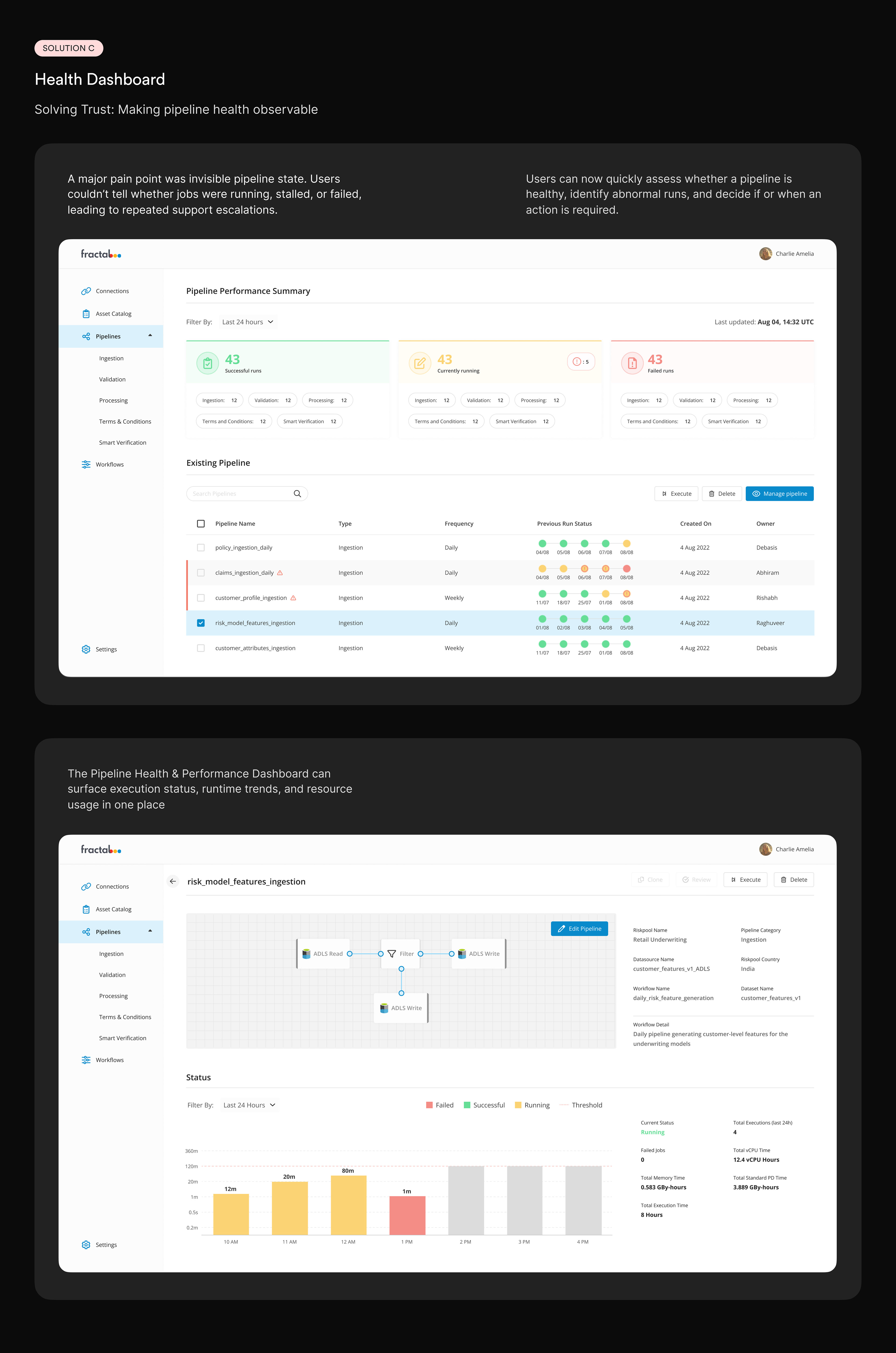Click the red Failed legend swatch
Viewport: 896px width, 1353px height.
click(x=429, y=1105)
